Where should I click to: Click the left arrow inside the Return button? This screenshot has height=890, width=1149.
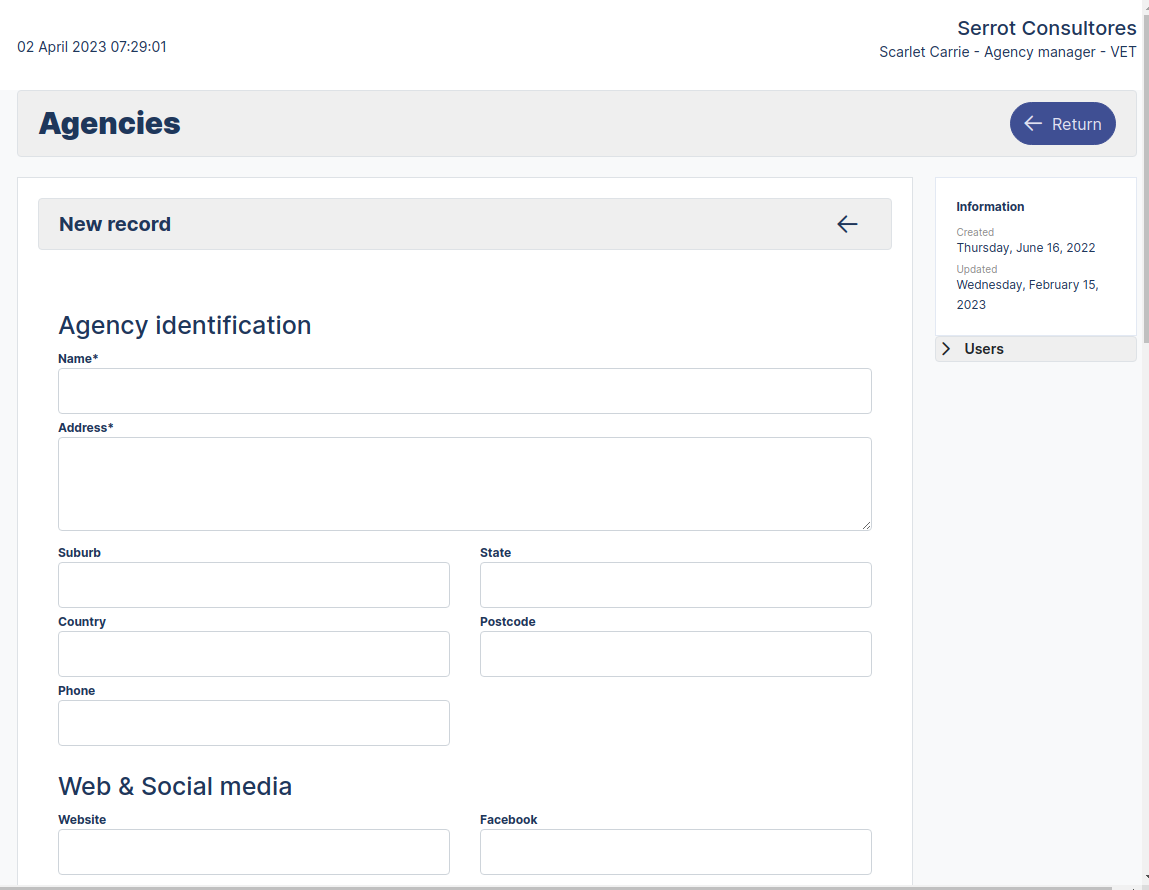coord(1032,123)
